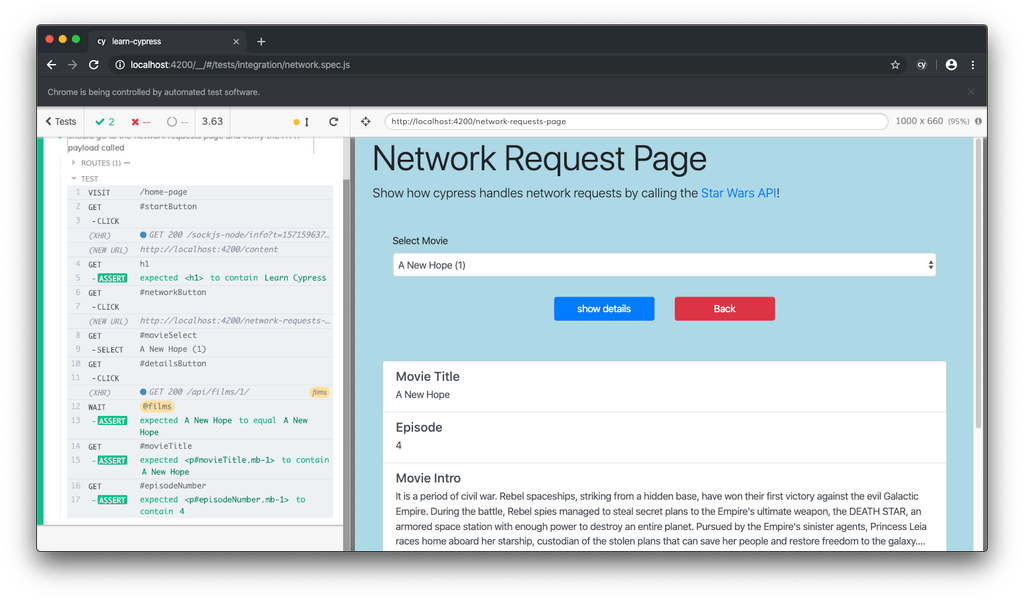
Task: Click the blue show details button
Action: [x=604, y=308]
